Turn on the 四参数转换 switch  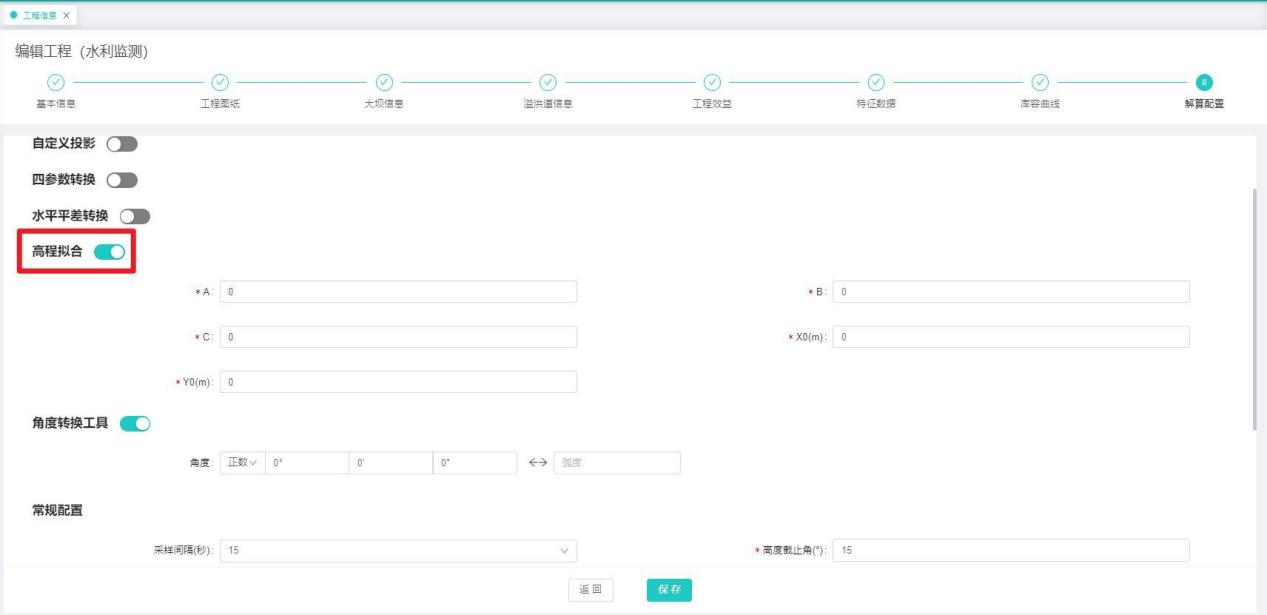[121, 180]
